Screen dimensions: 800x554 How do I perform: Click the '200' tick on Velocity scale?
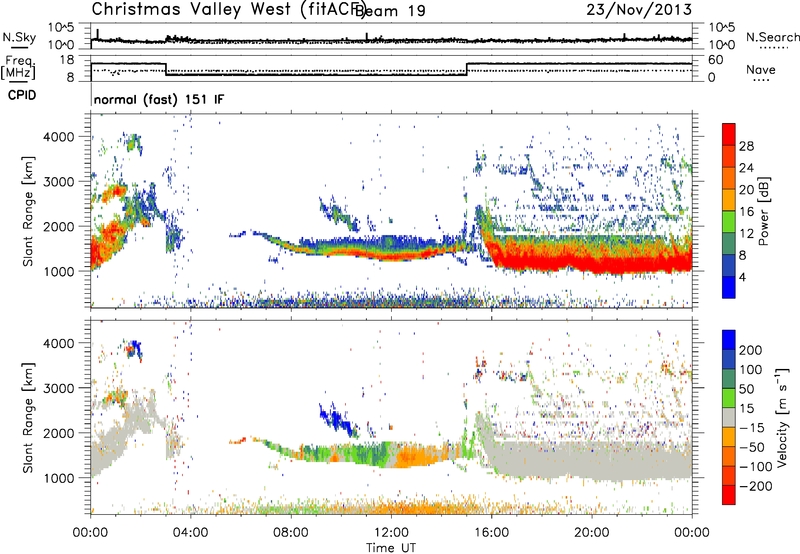(x=751, y=350)
